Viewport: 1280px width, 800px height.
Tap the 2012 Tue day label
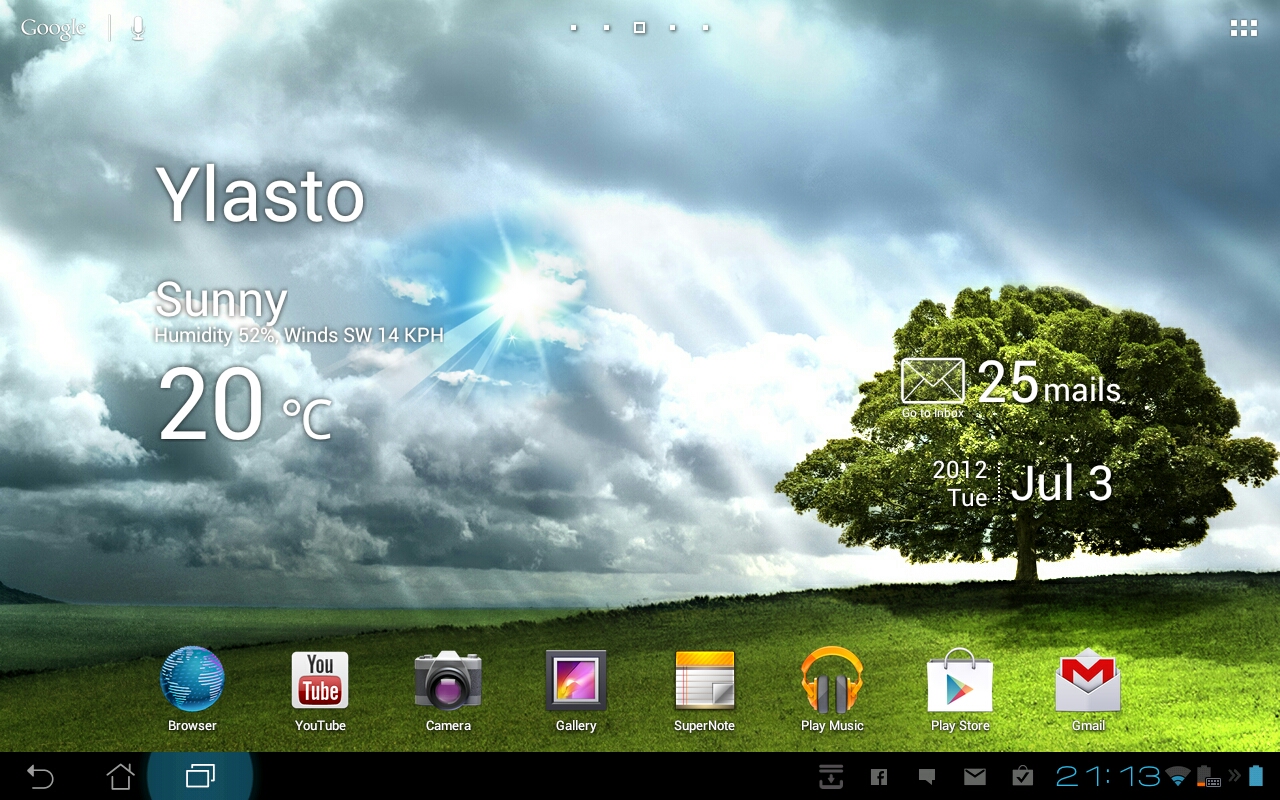point(960,484)
